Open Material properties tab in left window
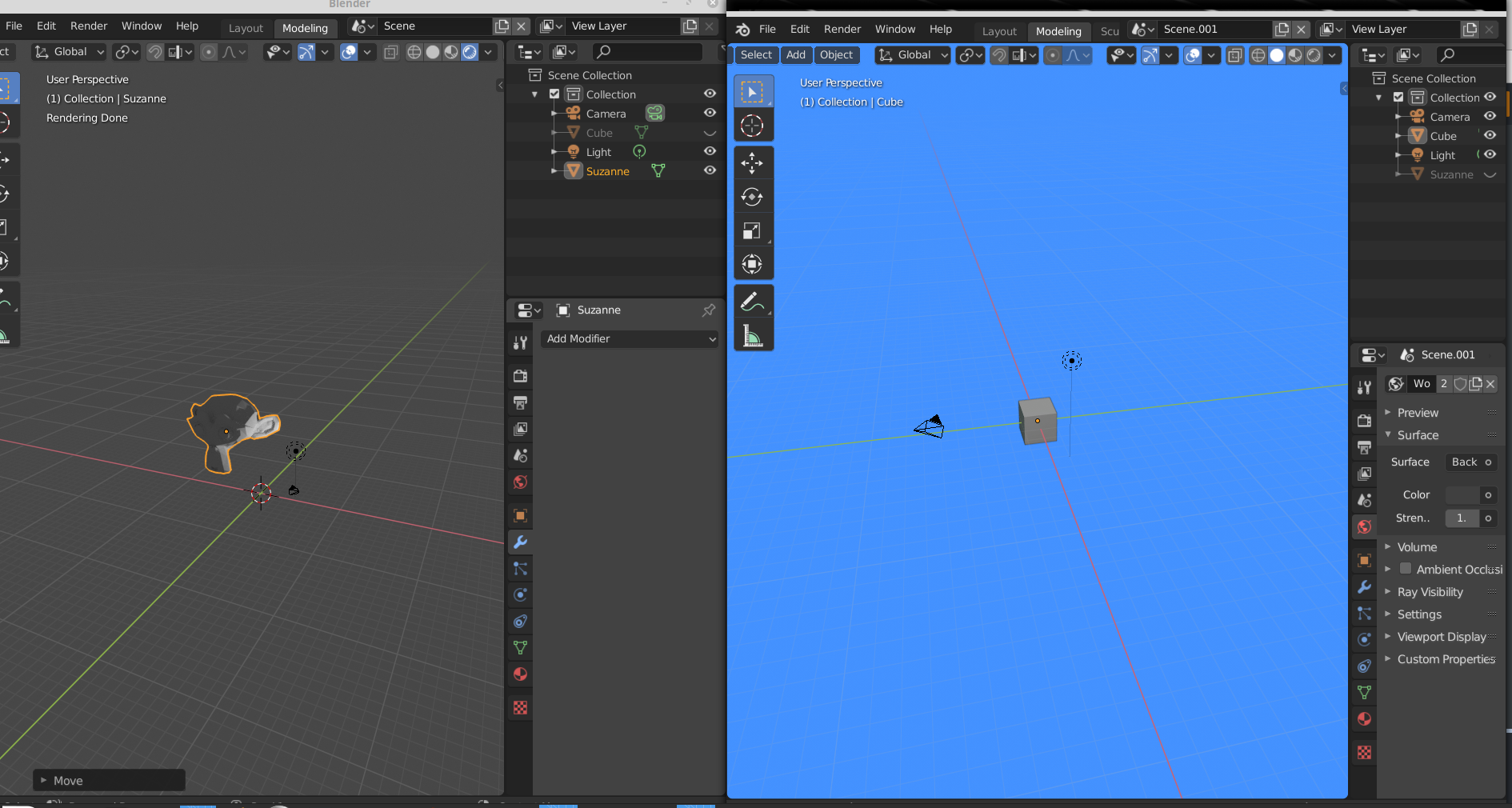 click(520, 674)
